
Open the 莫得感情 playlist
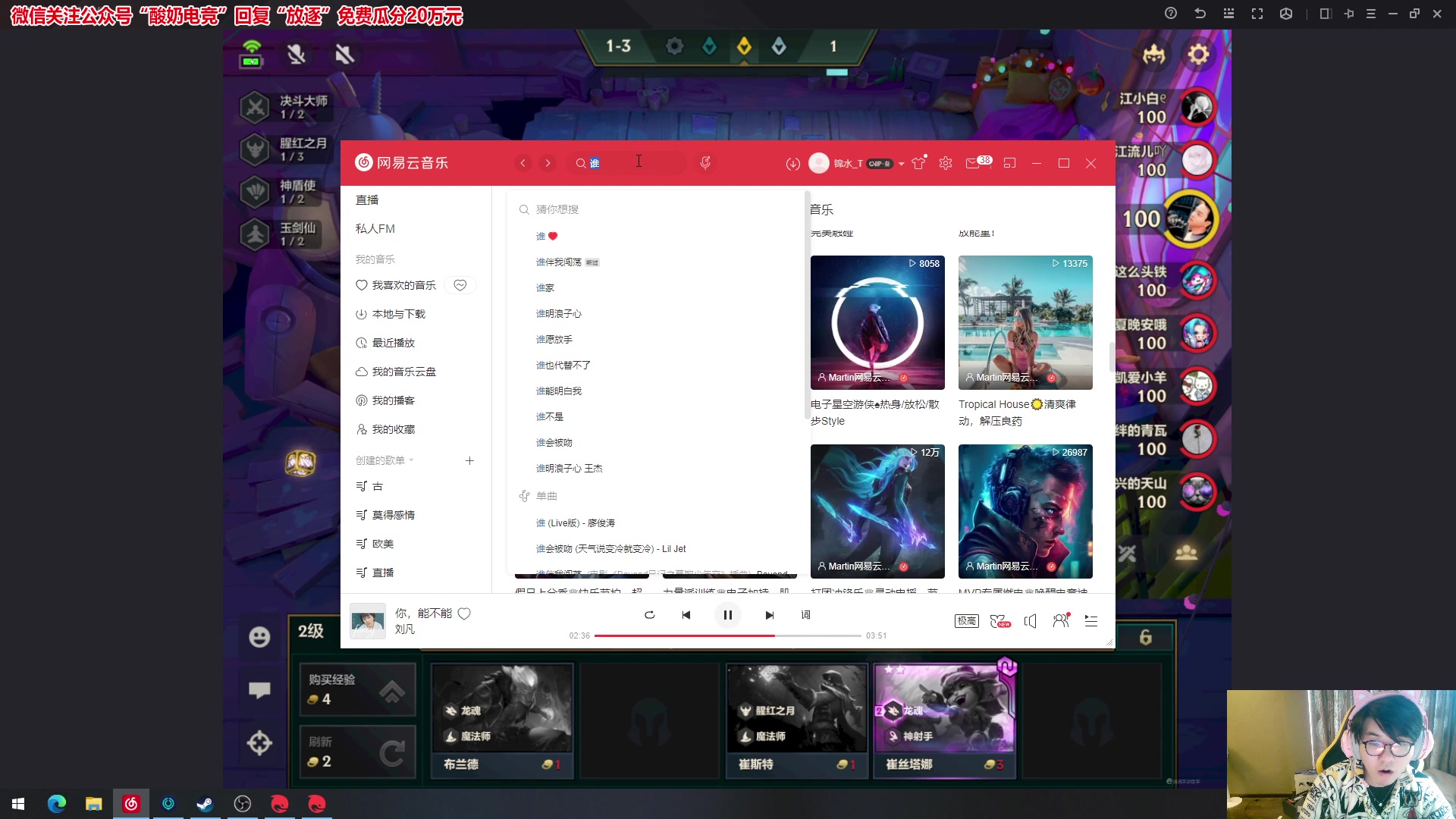tap(385, 515)
